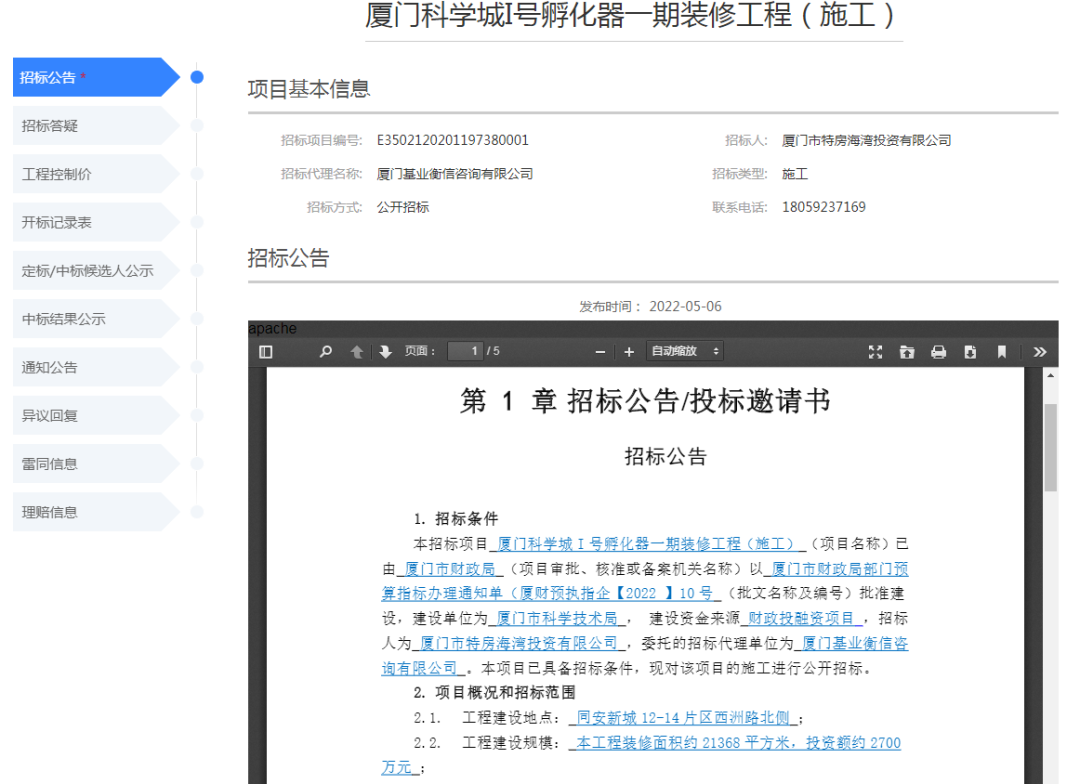Go to previous PDF page
Image resolution: width=1080 pixels, height=784 pixels.
(x=356, y=352)
